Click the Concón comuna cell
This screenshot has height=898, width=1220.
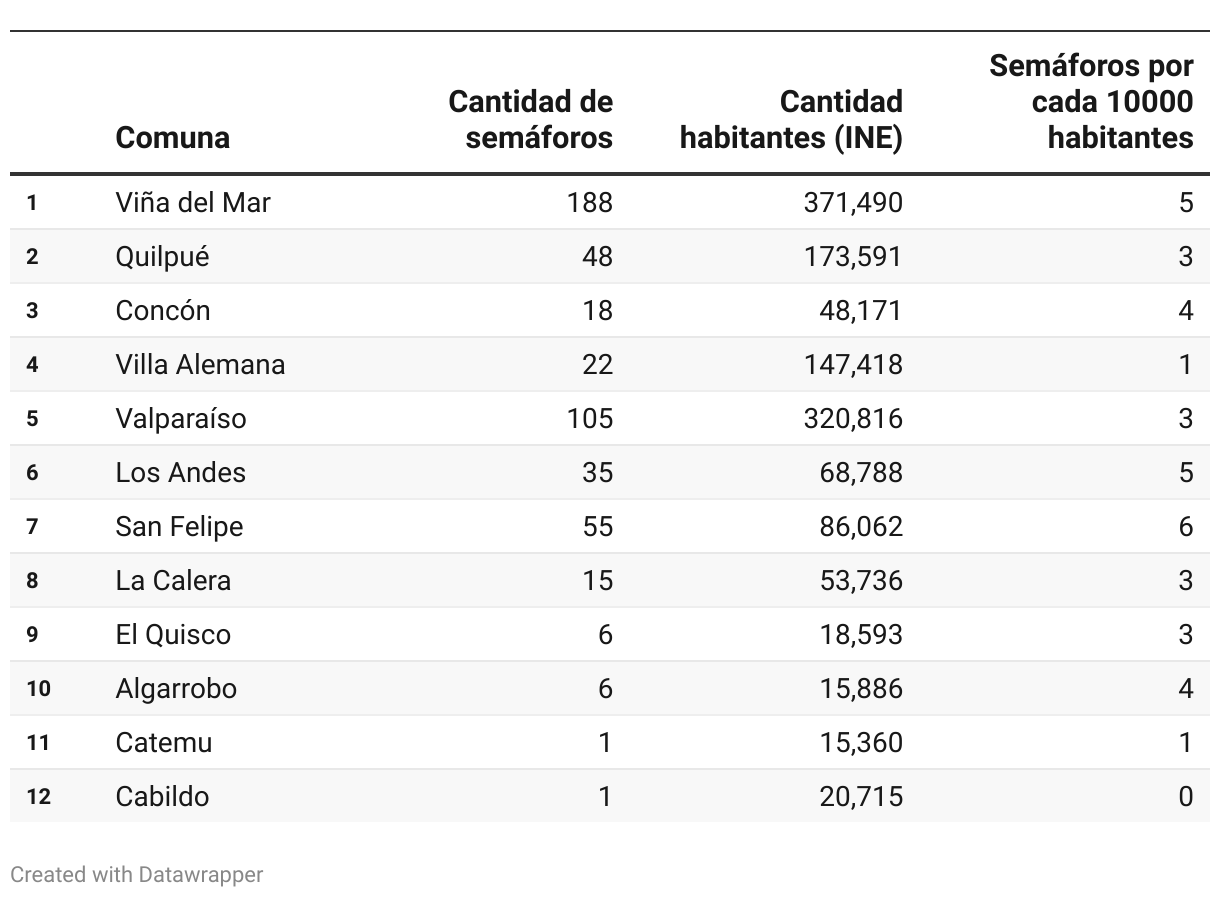tap(163, 311)
